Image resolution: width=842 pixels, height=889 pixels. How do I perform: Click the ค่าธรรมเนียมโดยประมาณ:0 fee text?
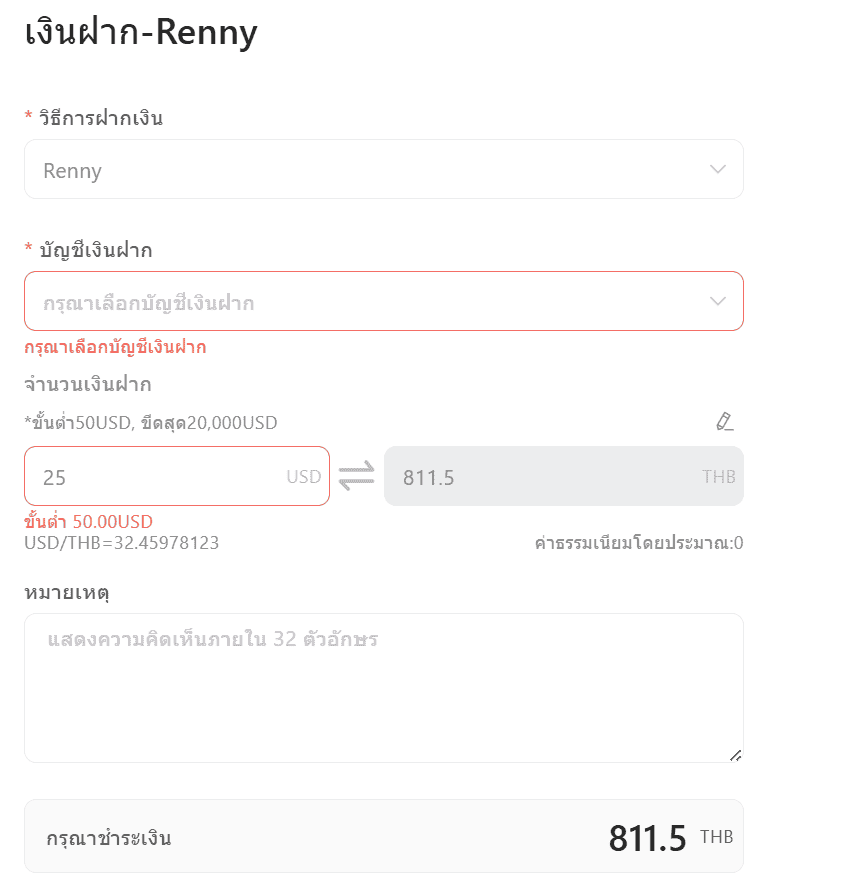click(x=639, y=543)
